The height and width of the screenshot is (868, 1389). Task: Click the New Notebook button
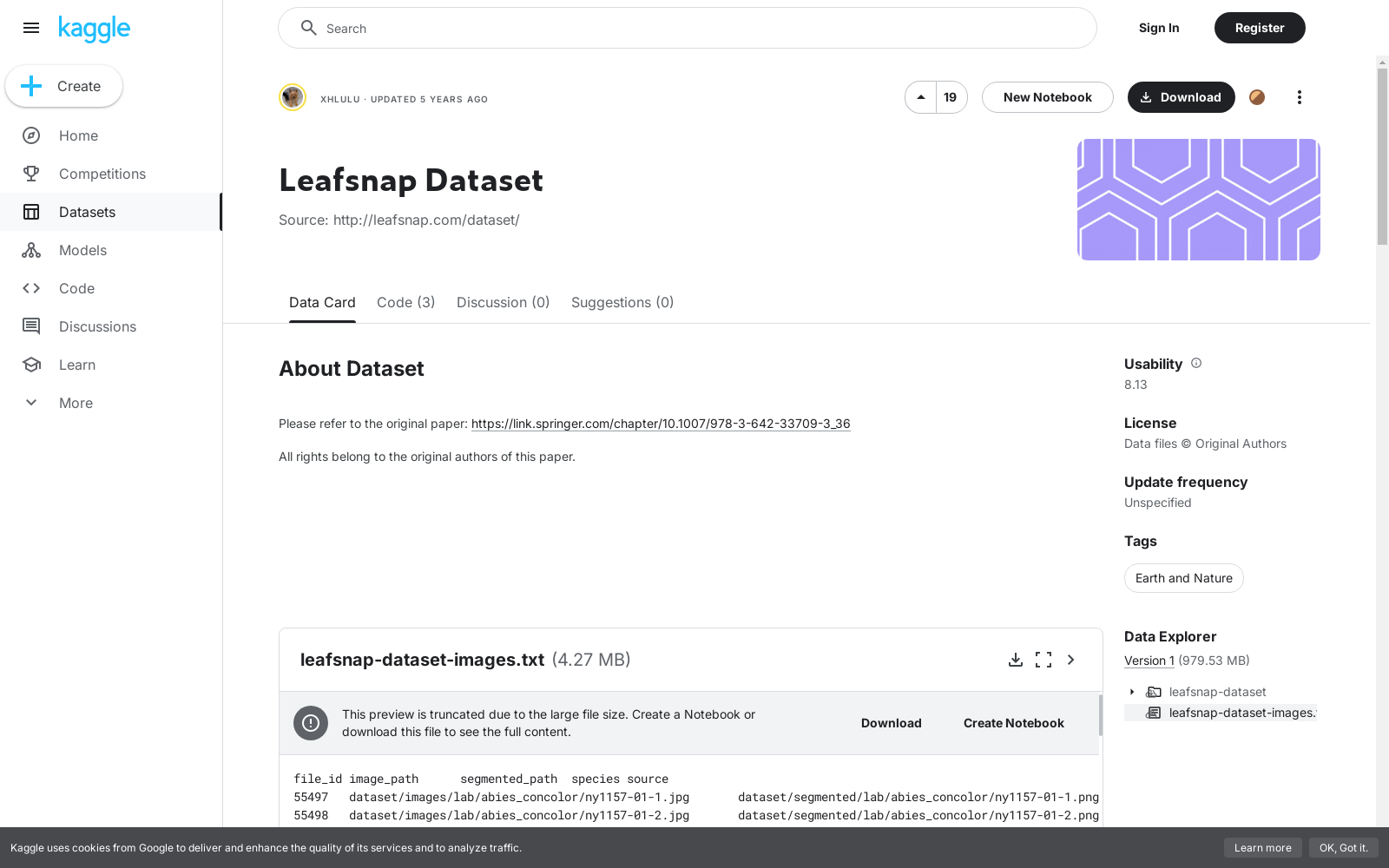1048,97
